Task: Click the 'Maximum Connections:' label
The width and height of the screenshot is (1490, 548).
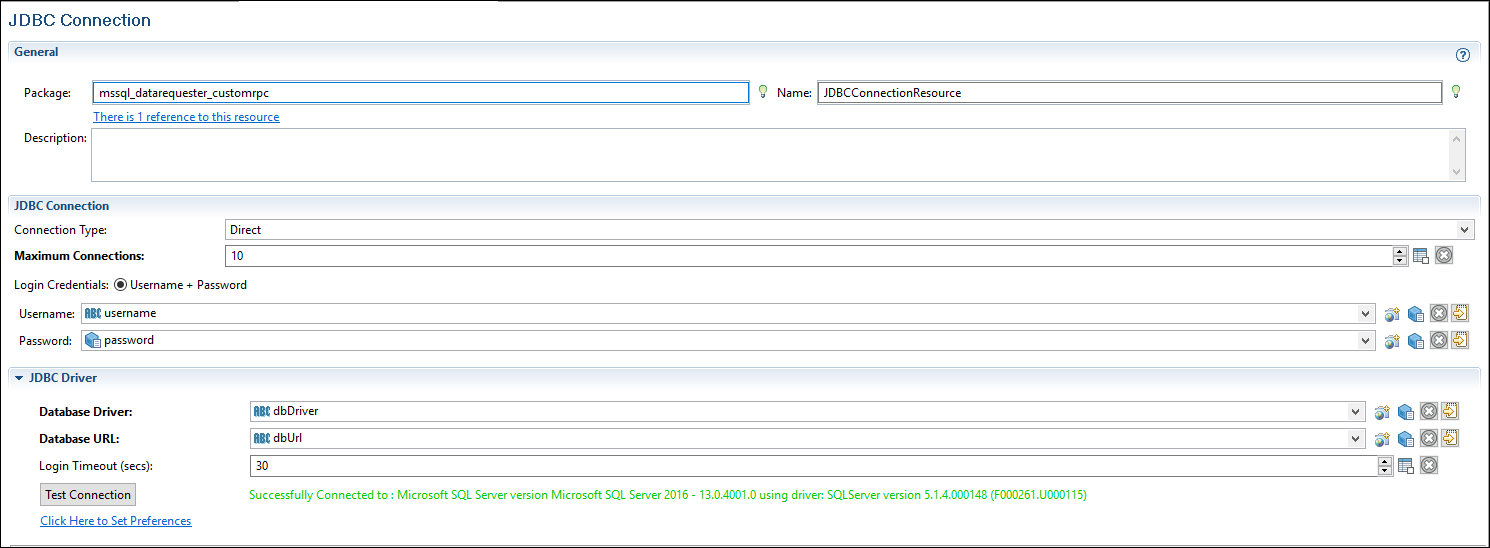Action: (x=79, y=256)
